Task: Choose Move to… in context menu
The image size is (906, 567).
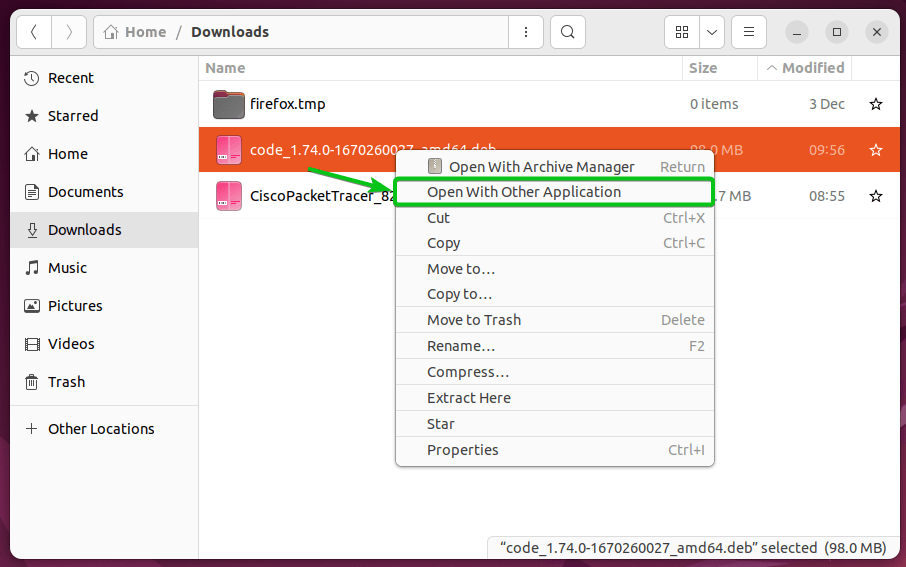Action: [x=555, y=269]
